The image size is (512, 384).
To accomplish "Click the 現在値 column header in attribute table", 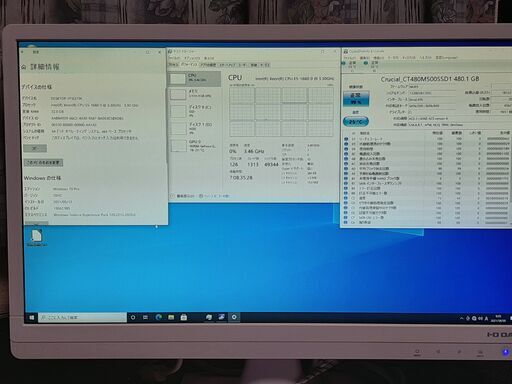I will coord(437,133).
